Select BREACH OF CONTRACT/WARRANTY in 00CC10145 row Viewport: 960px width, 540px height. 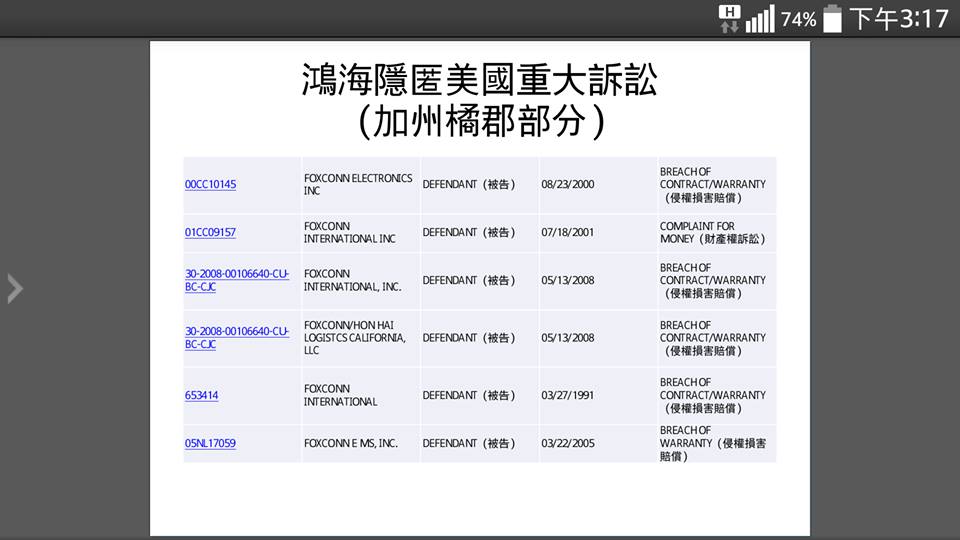click(713, 184)
